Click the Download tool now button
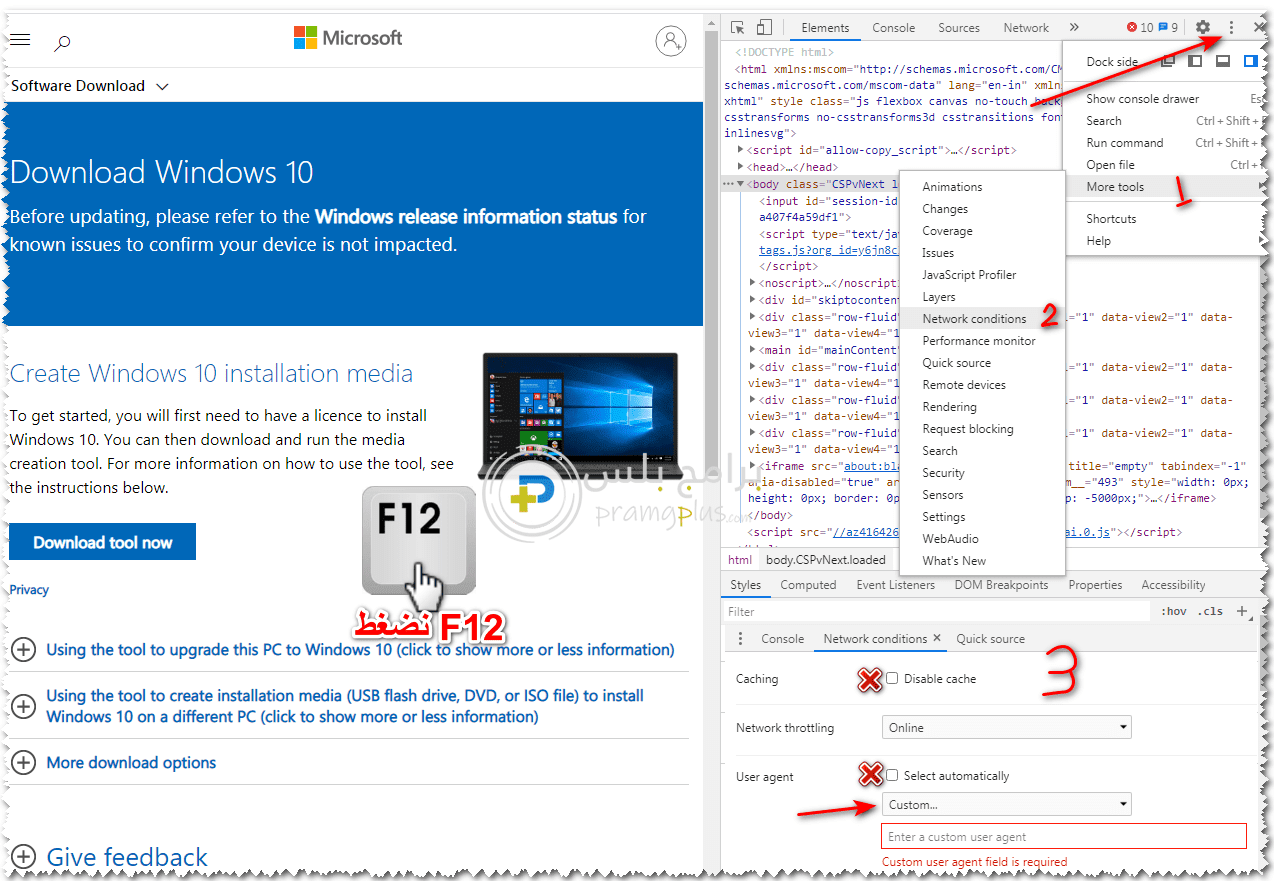Image resolution: width=1274 pixels, height=881 pixels. point(103,542)
